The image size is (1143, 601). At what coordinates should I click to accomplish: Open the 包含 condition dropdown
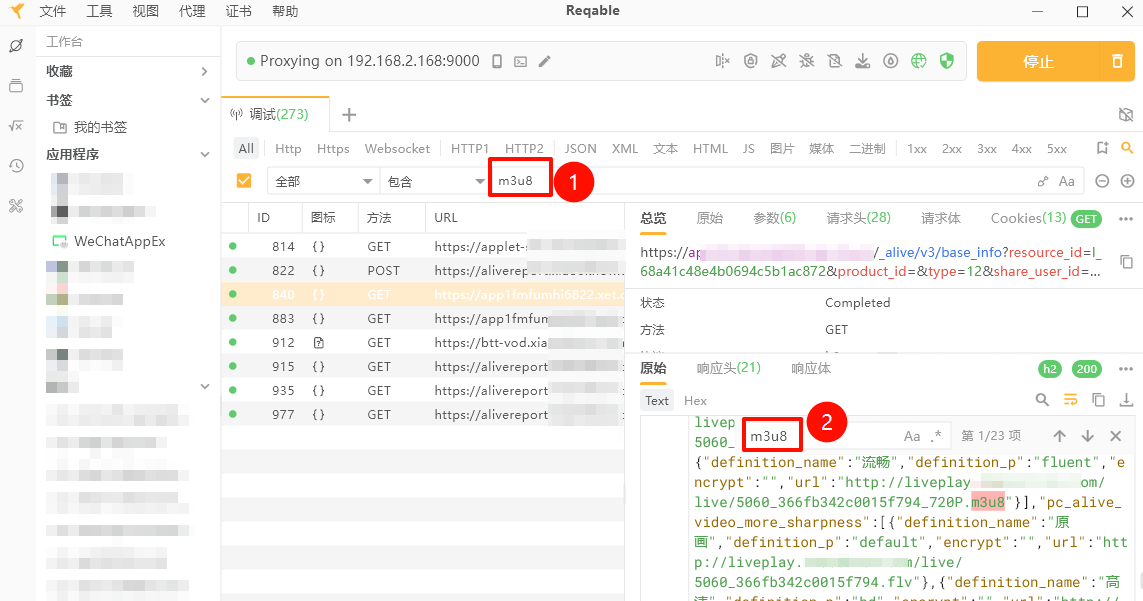434,181
